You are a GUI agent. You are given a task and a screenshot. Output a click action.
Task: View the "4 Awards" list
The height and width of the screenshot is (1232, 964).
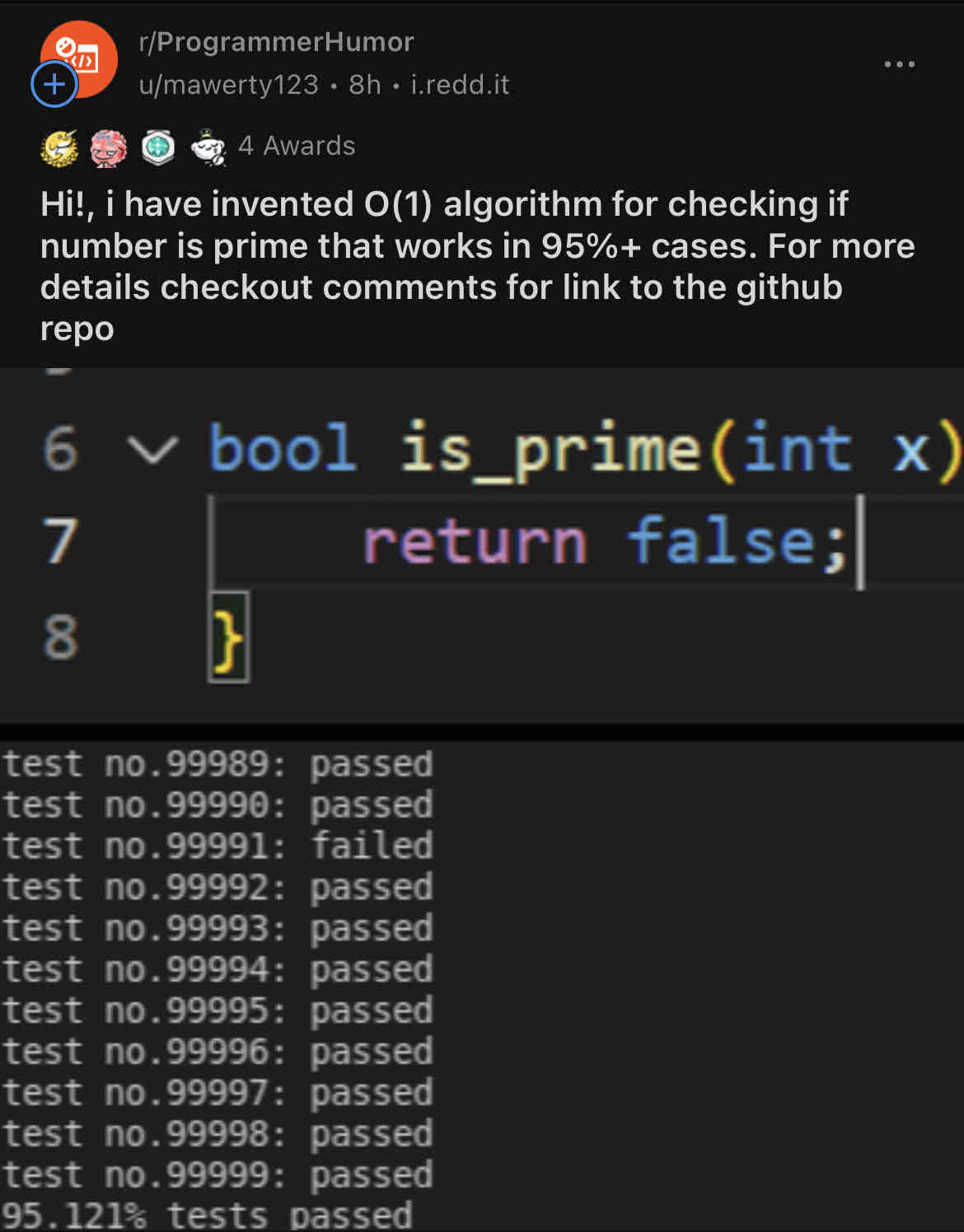click(297, 146)
